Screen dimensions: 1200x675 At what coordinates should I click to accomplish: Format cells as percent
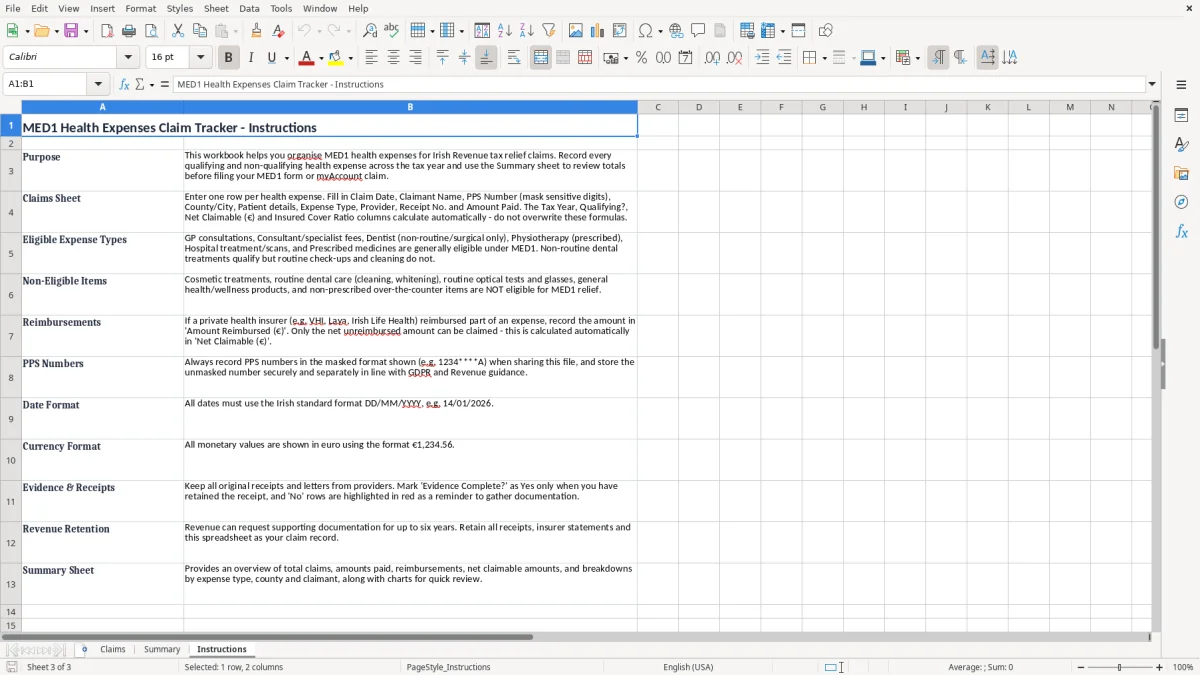click(641, 58)
